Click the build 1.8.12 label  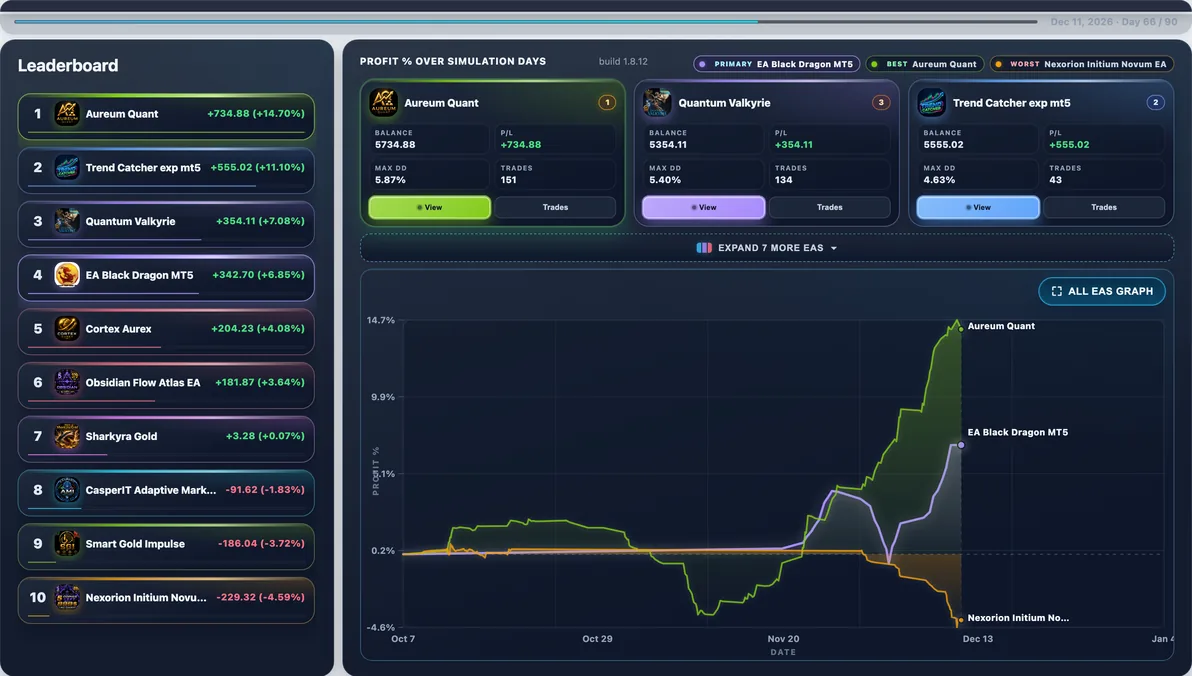pyautogui.click(x=623, y=62)
